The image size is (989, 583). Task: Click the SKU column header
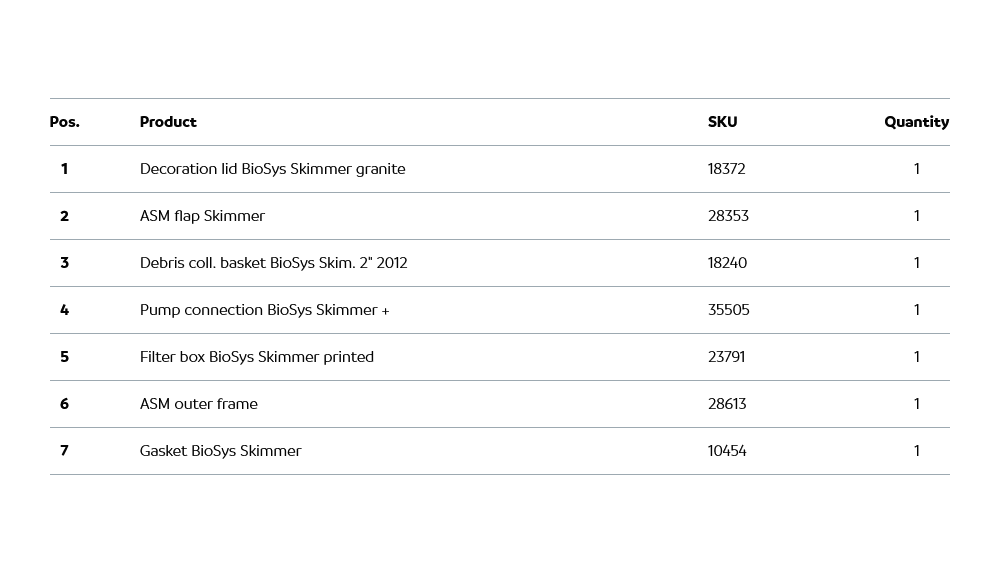722,122
